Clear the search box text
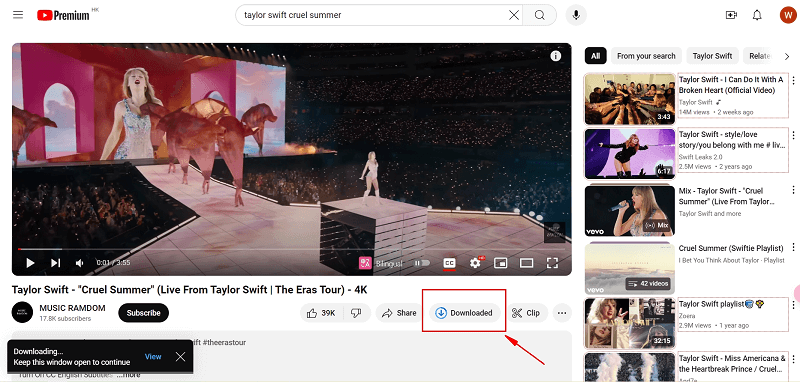Screen dimensions: 800x382 514,15
